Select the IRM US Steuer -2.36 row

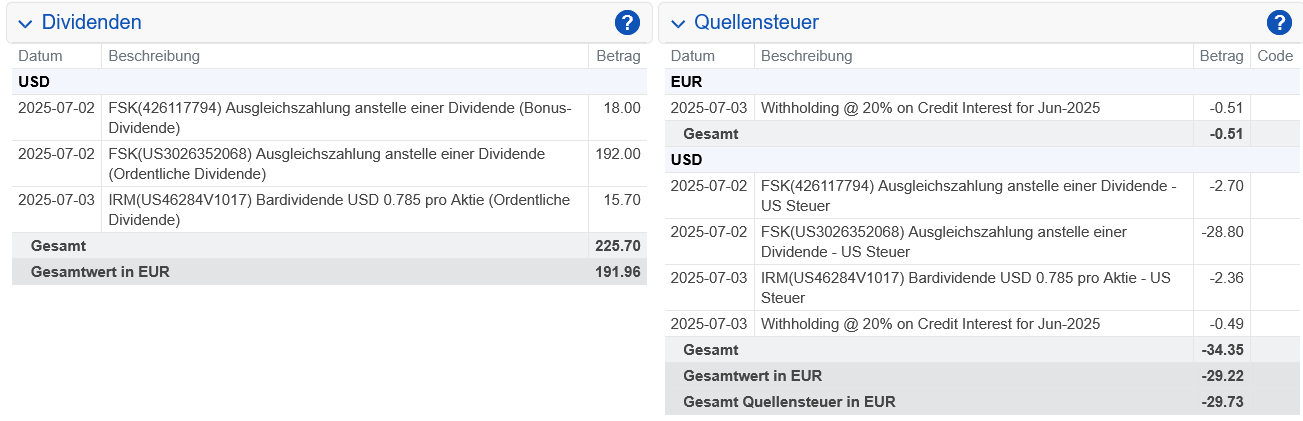tap(982, 287)
